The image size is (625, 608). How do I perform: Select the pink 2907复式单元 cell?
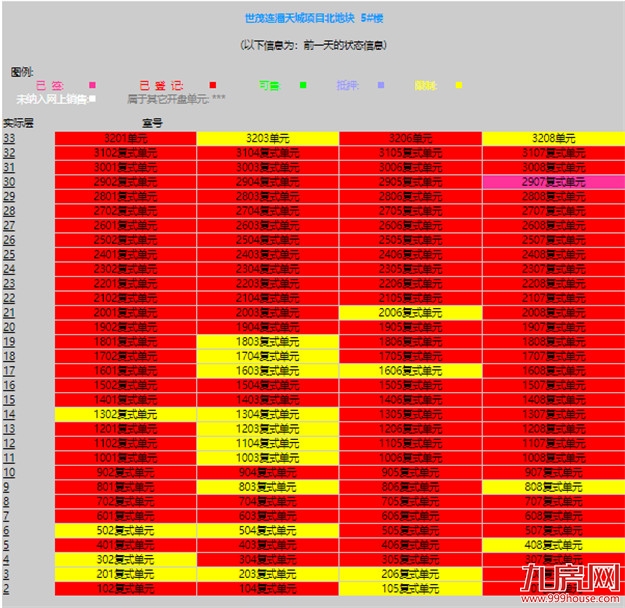tap(553, 182)
